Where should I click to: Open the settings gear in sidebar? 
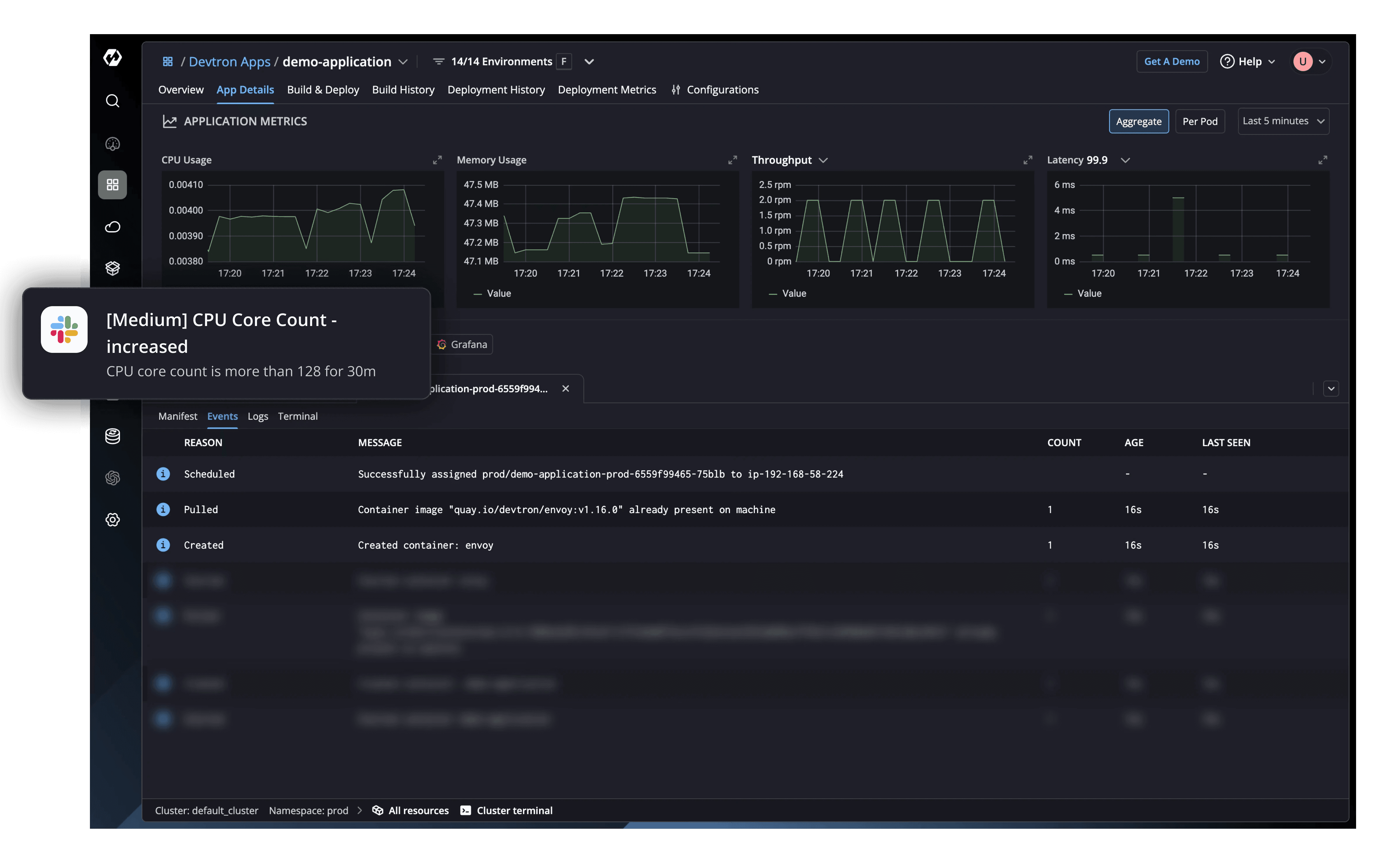pos(112,520)
